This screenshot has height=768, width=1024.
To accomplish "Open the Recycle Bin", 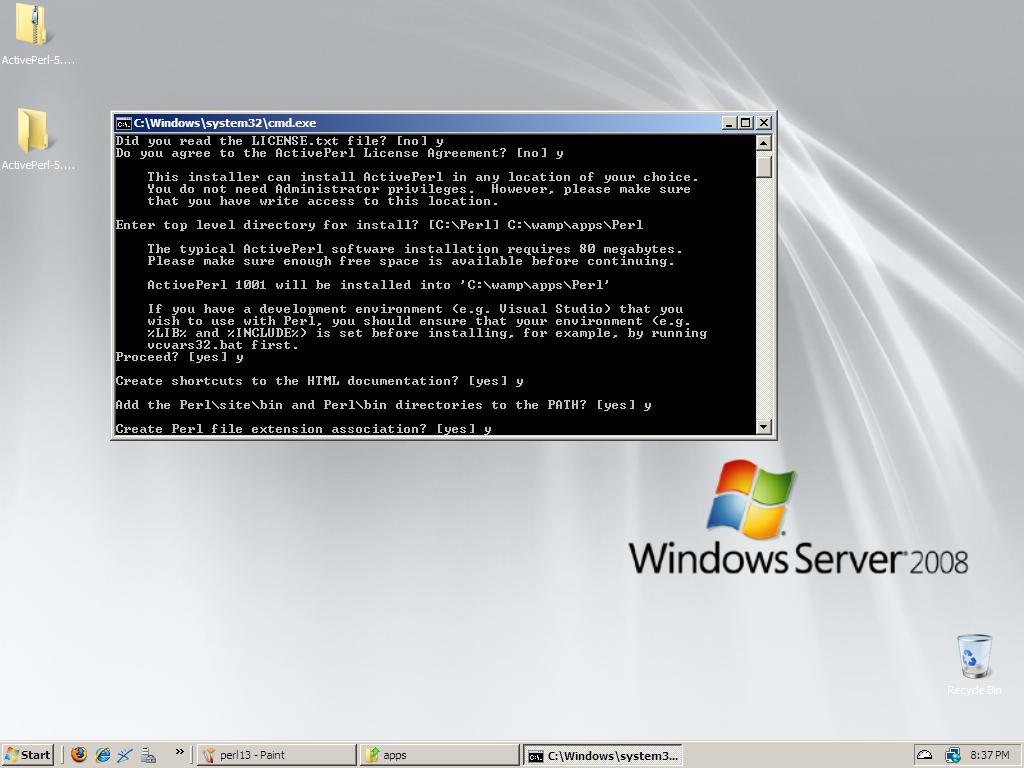I will click(973, 657).
